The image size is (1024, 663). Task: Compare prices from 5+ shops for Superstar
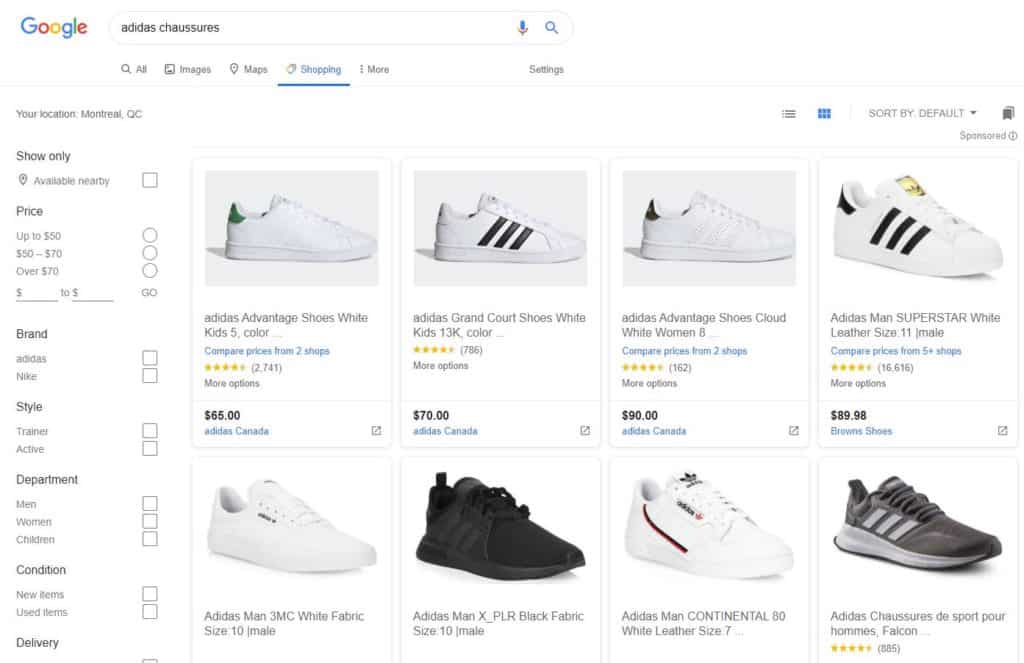pos(895,351)
